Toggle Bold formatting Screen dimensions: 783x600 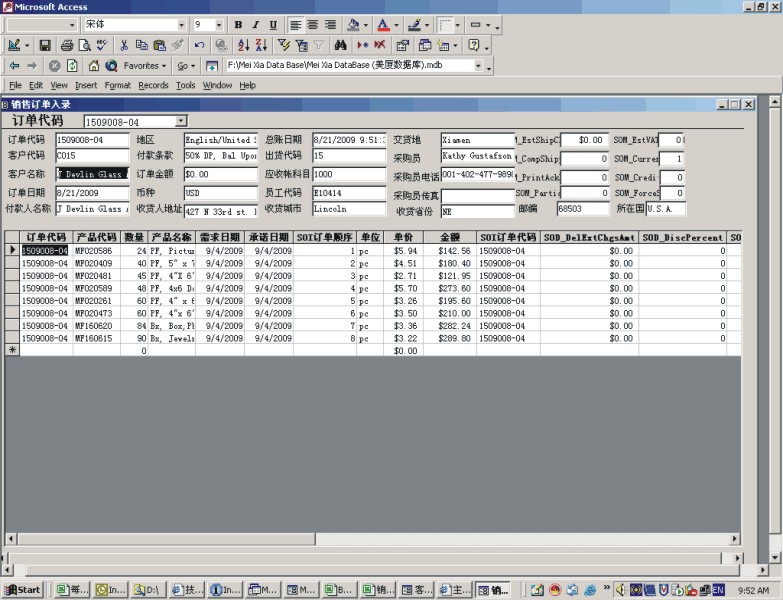[x=238, y=25]
